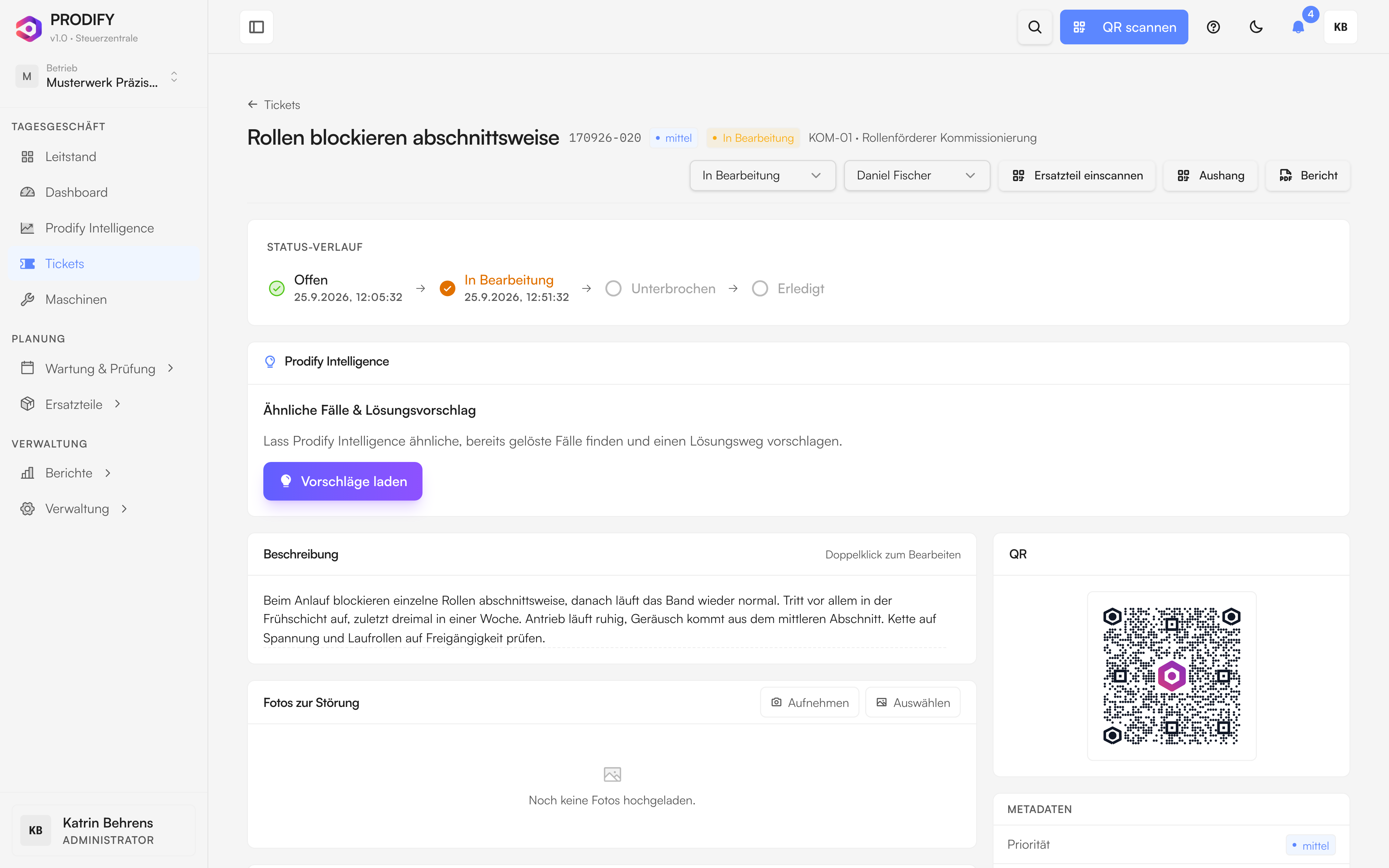The height and width of the screenshot is (868, 1389).
Task: Toggle dark mode moon icon
Action: (1256, 27)
